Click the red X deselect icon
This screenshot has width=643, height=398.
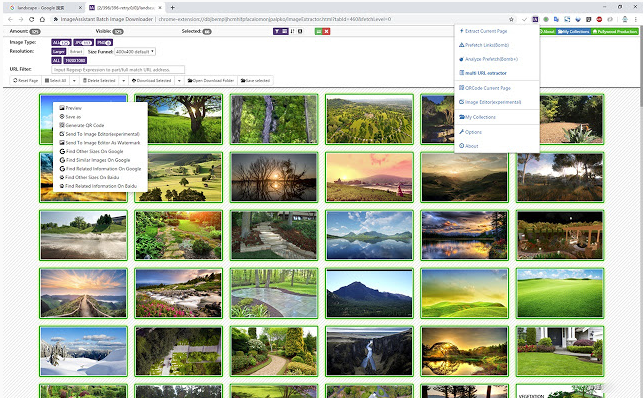coord(326,31)
